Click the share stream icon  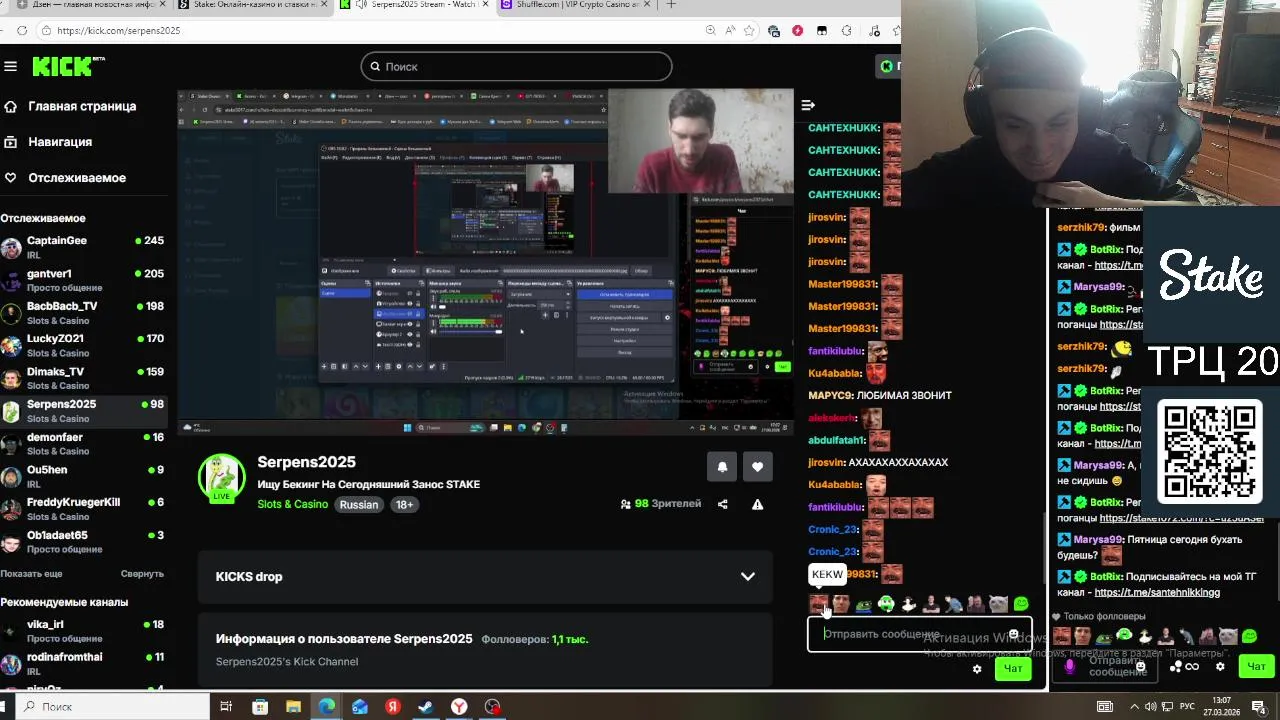(722, 504)
